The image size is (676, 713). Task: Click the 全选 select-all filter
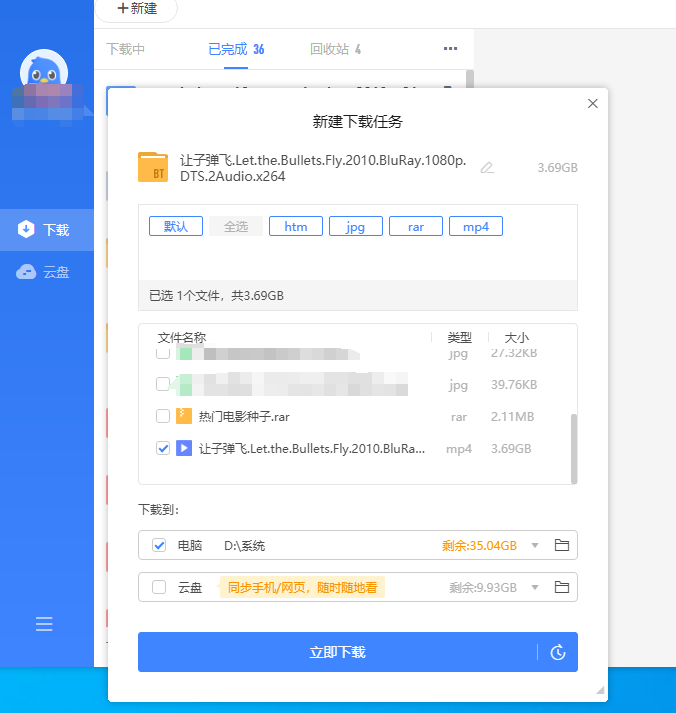click(236, 226)
